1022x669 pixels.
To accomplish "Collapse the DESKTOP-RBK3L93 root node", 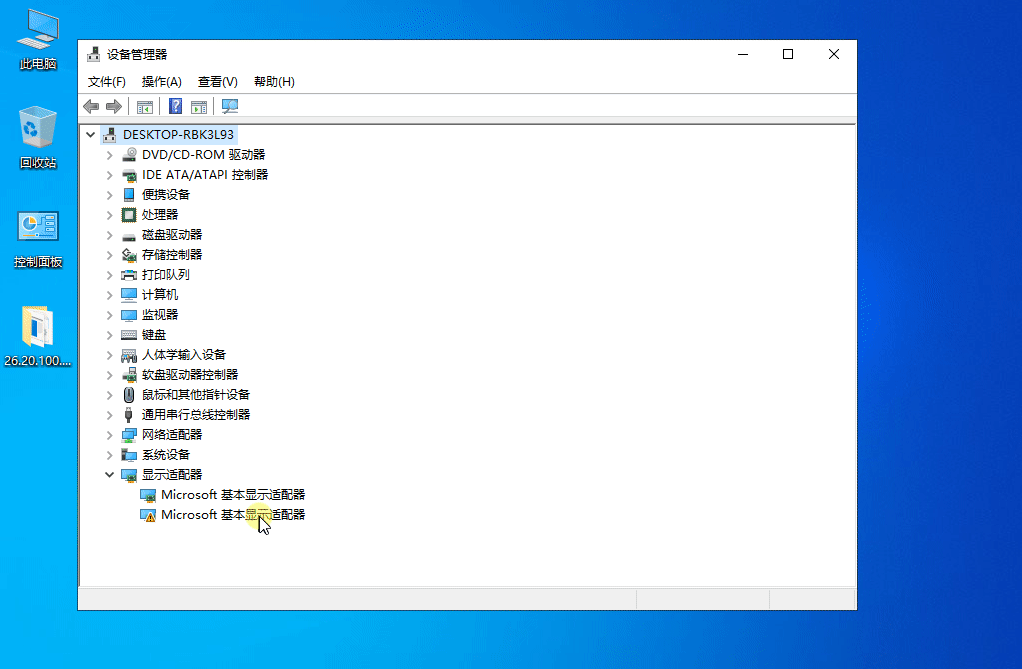I will click(x=91, y=135).
